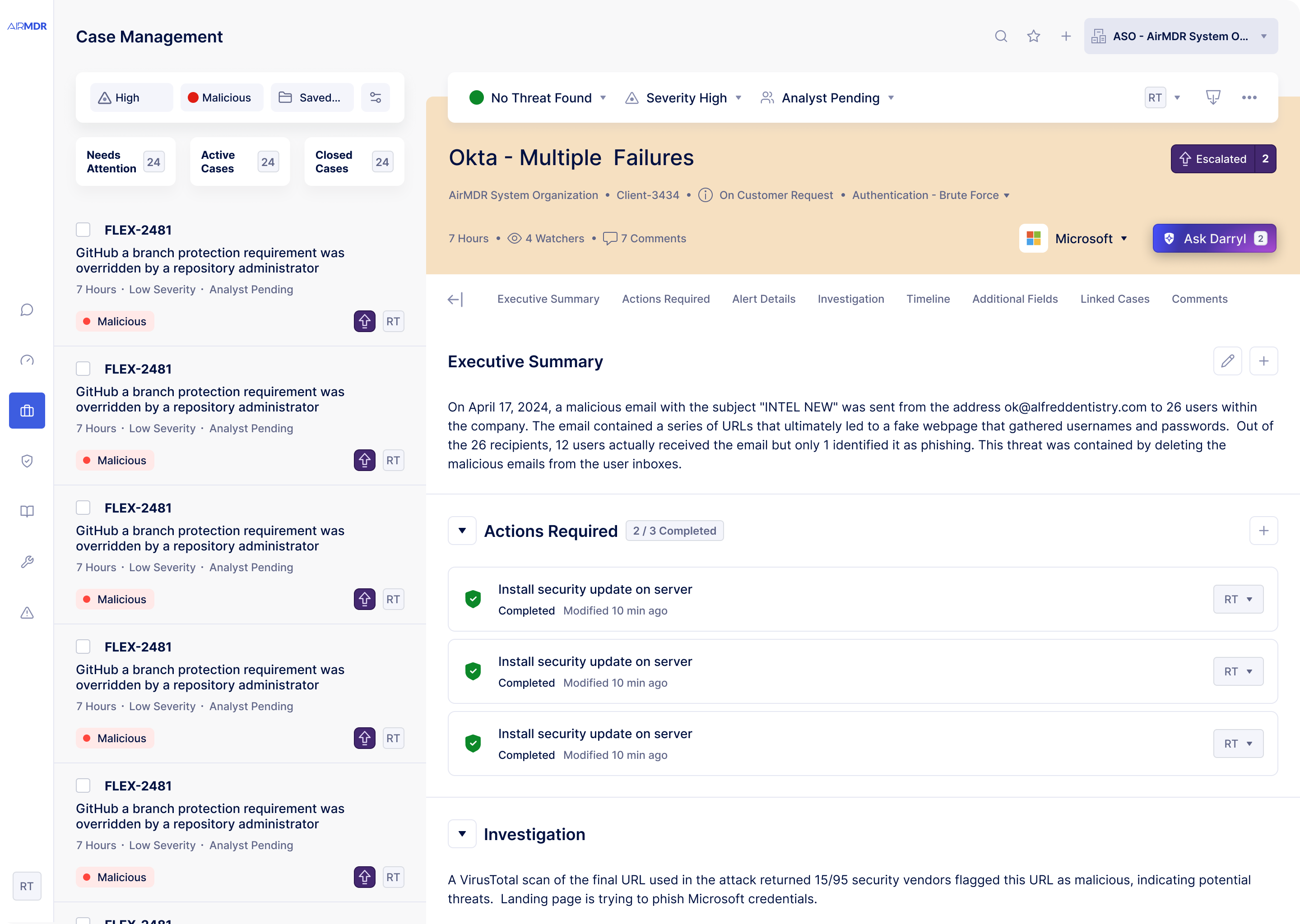
Task: Open the knowledge base book icon
Action: [27, 512]
